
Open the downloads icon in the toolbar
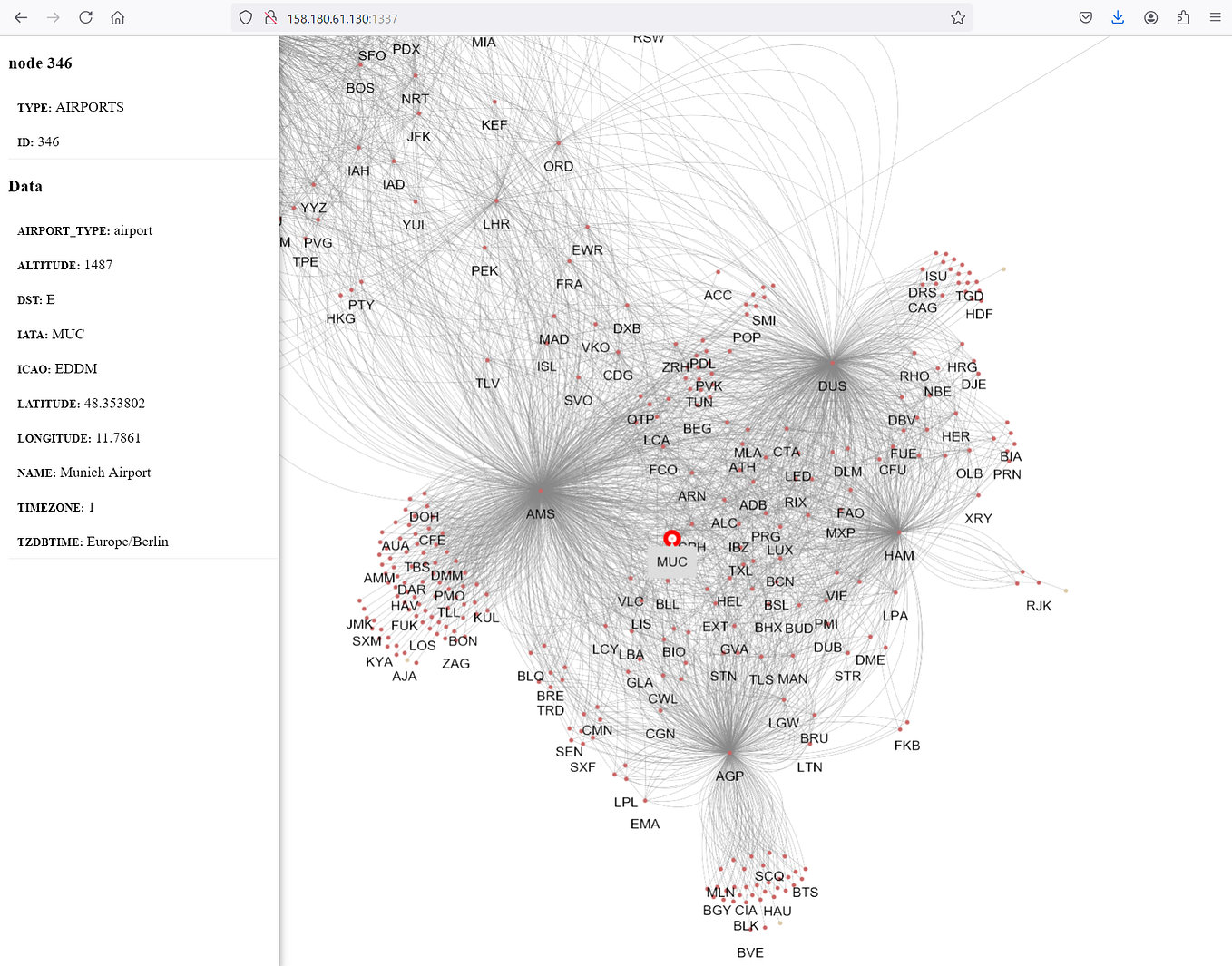coord(1118,17)
